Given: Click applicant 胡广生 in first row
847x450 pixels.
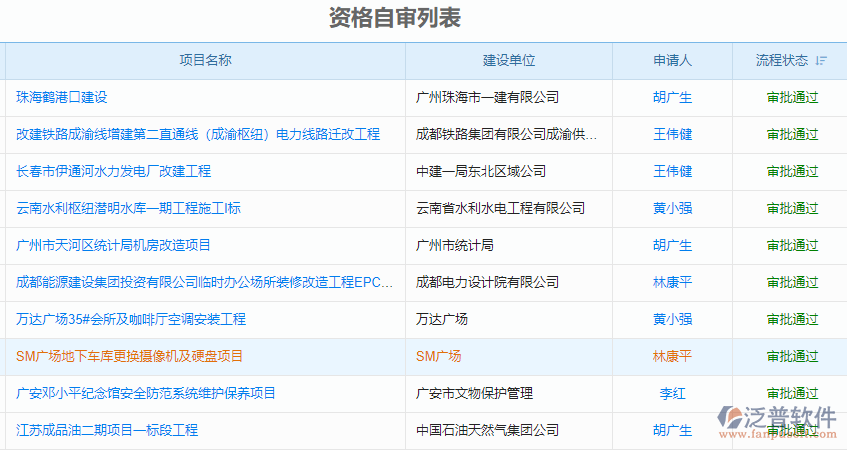Looking at the screenshot, I should tap(672, 98).
